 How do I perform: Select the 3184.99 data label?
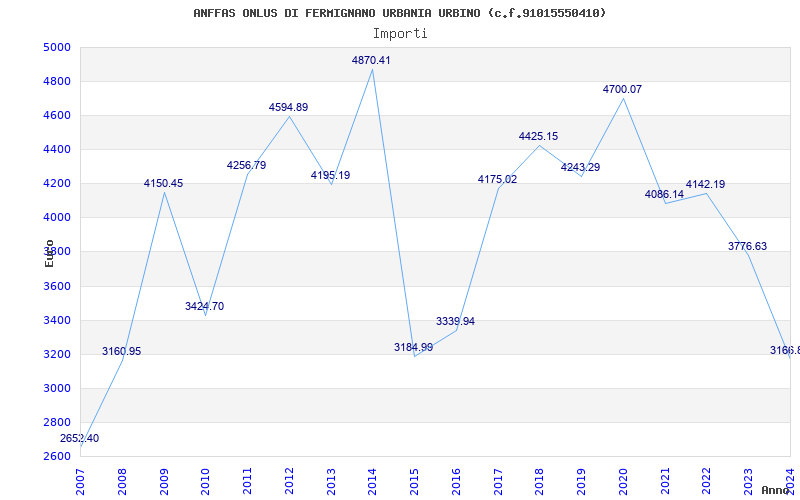pos(413,347)
